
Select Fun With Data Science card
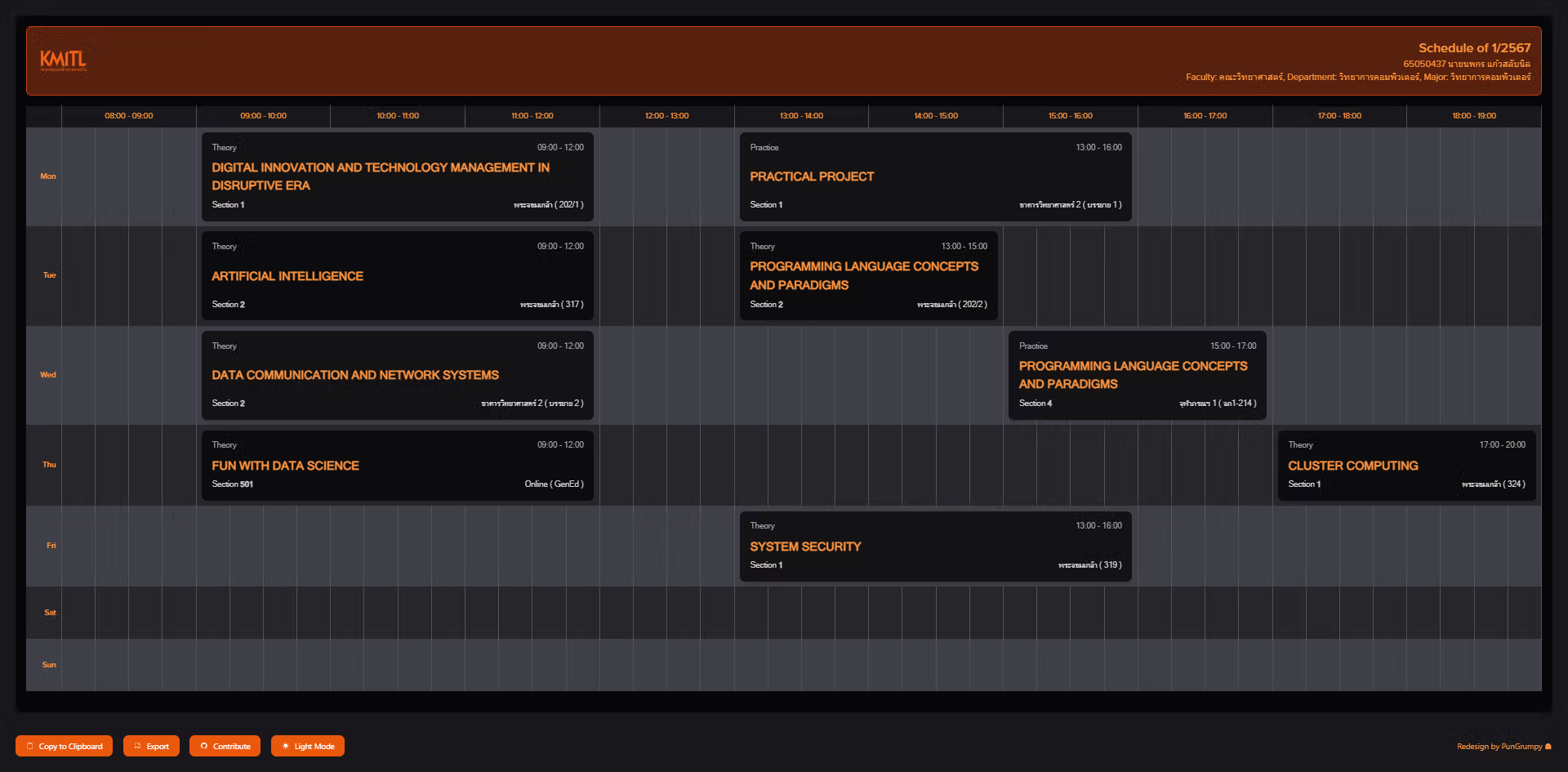coord(397,465)
